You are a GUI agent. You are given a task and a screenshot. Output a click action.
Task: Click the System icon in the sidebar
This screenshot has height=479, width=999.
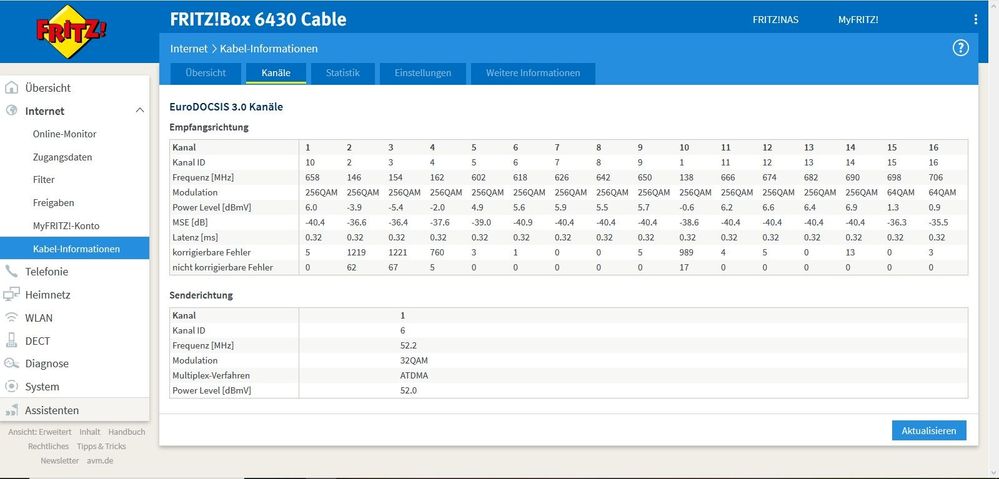click(x=11, y=386)
